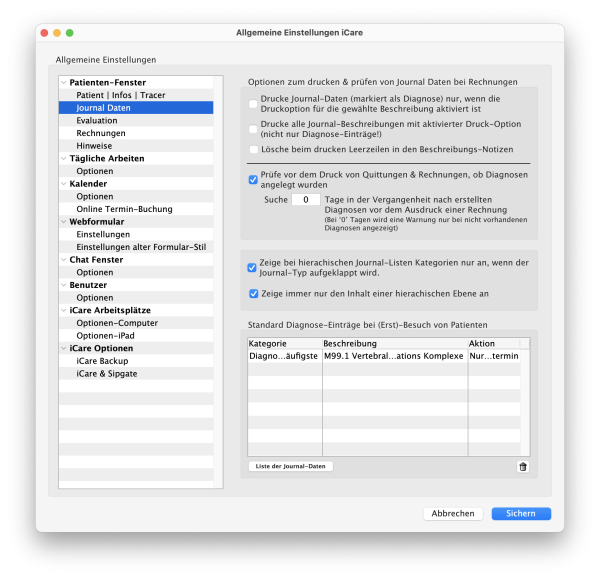Open Liste der Journal-Daten

pyautogui.click(x=291, y=466)
